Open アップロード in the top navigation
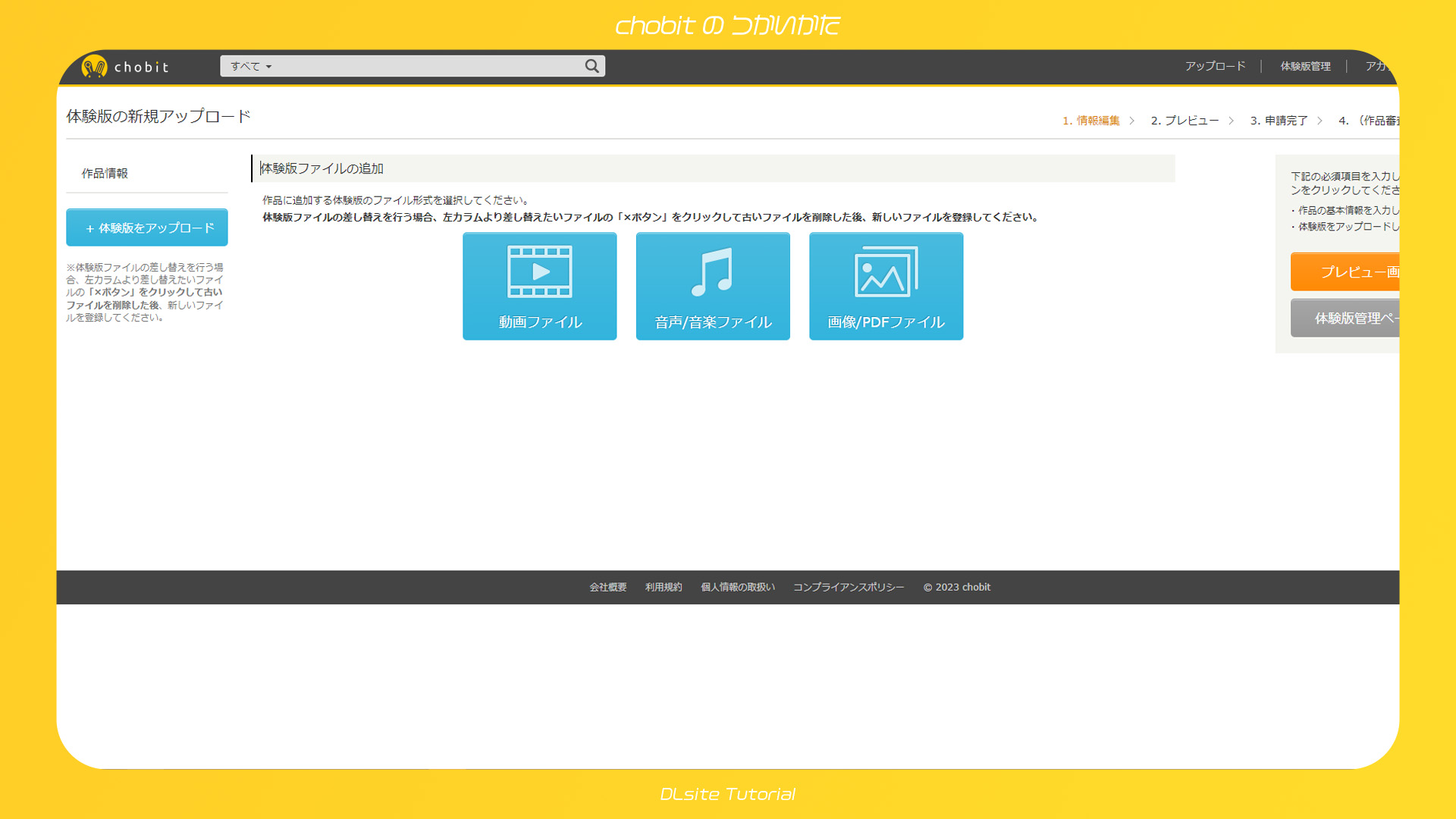Viewport: 1456px width, 819px height. pos(1215,66)
